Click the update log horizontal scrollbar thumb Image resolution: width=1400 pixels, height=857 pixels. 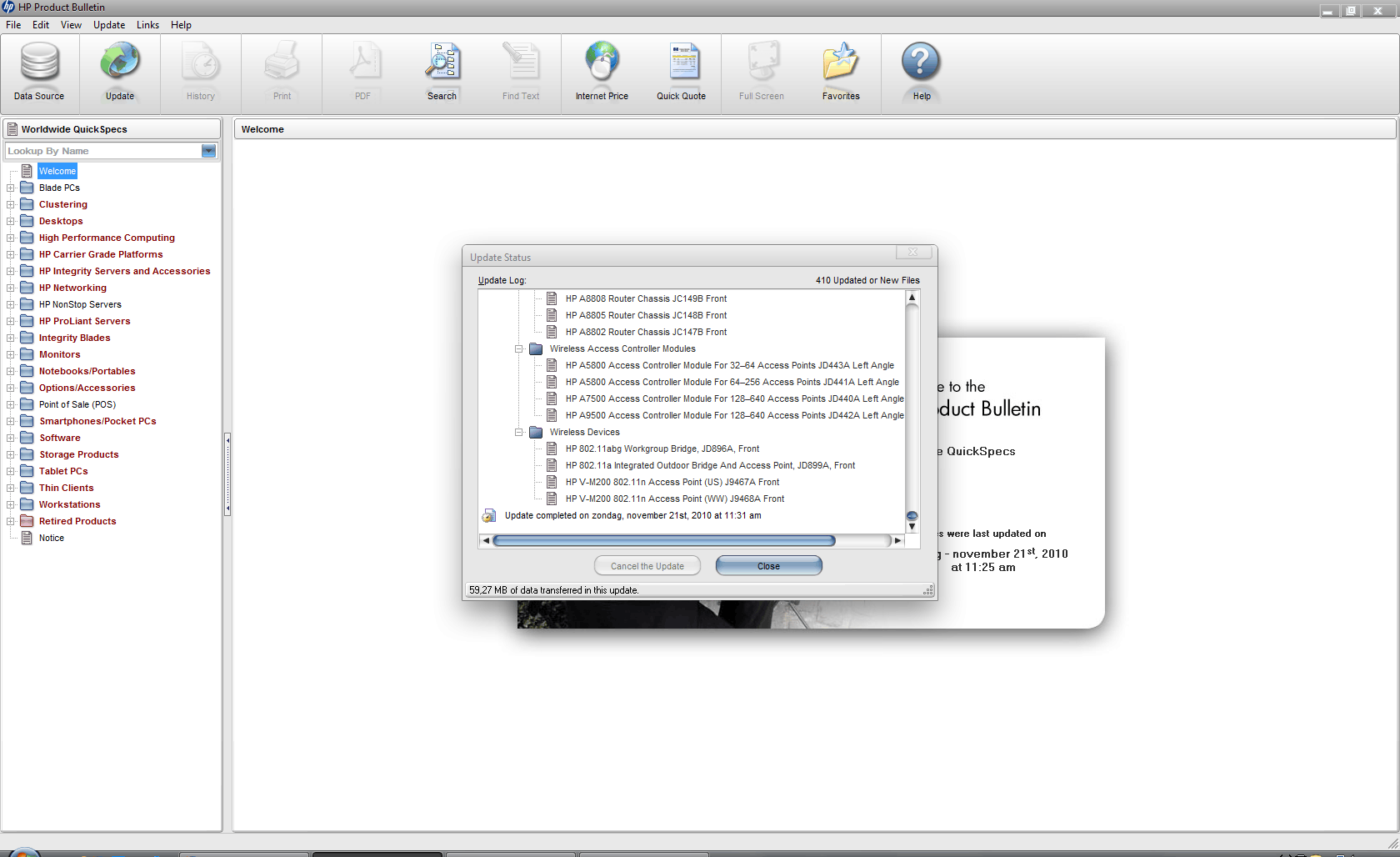tap(664, 541)
